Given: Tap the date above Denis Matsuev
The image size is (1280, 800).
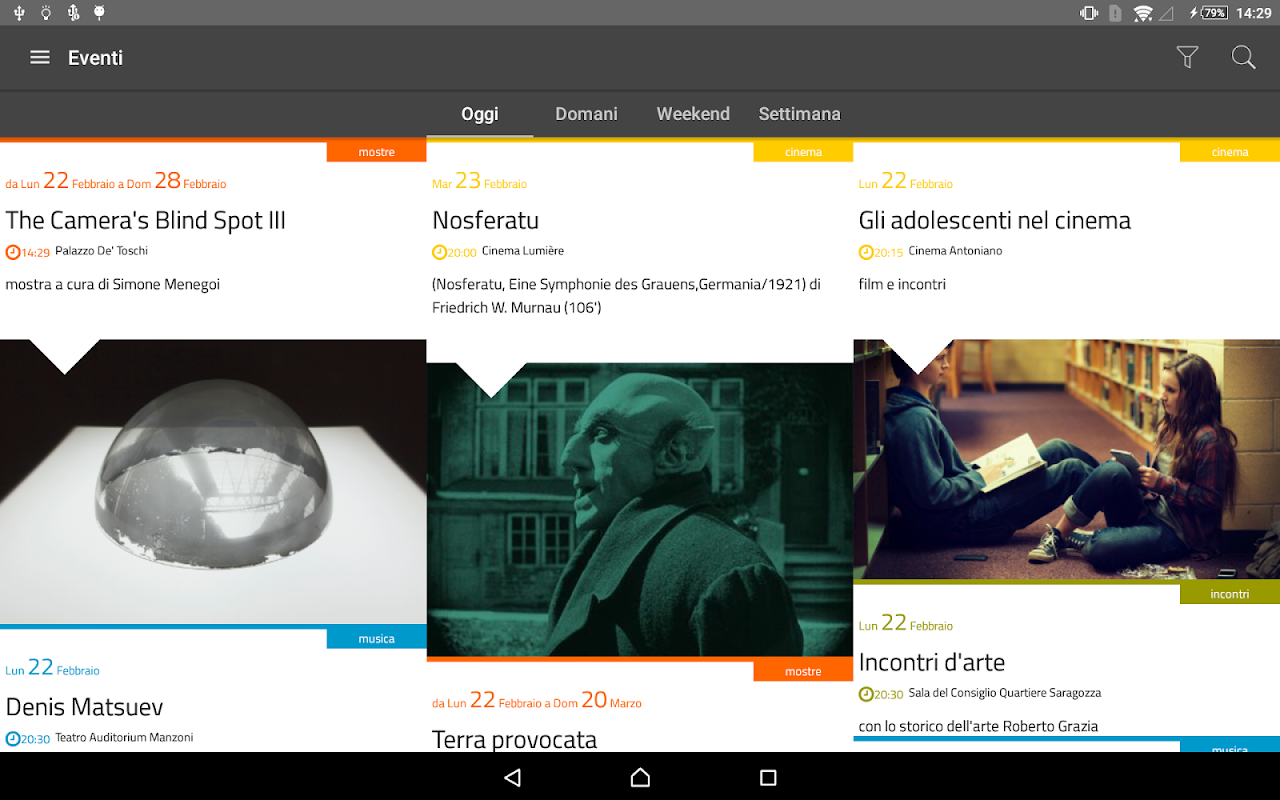Looking at the screenshot, I should [53, 668].
